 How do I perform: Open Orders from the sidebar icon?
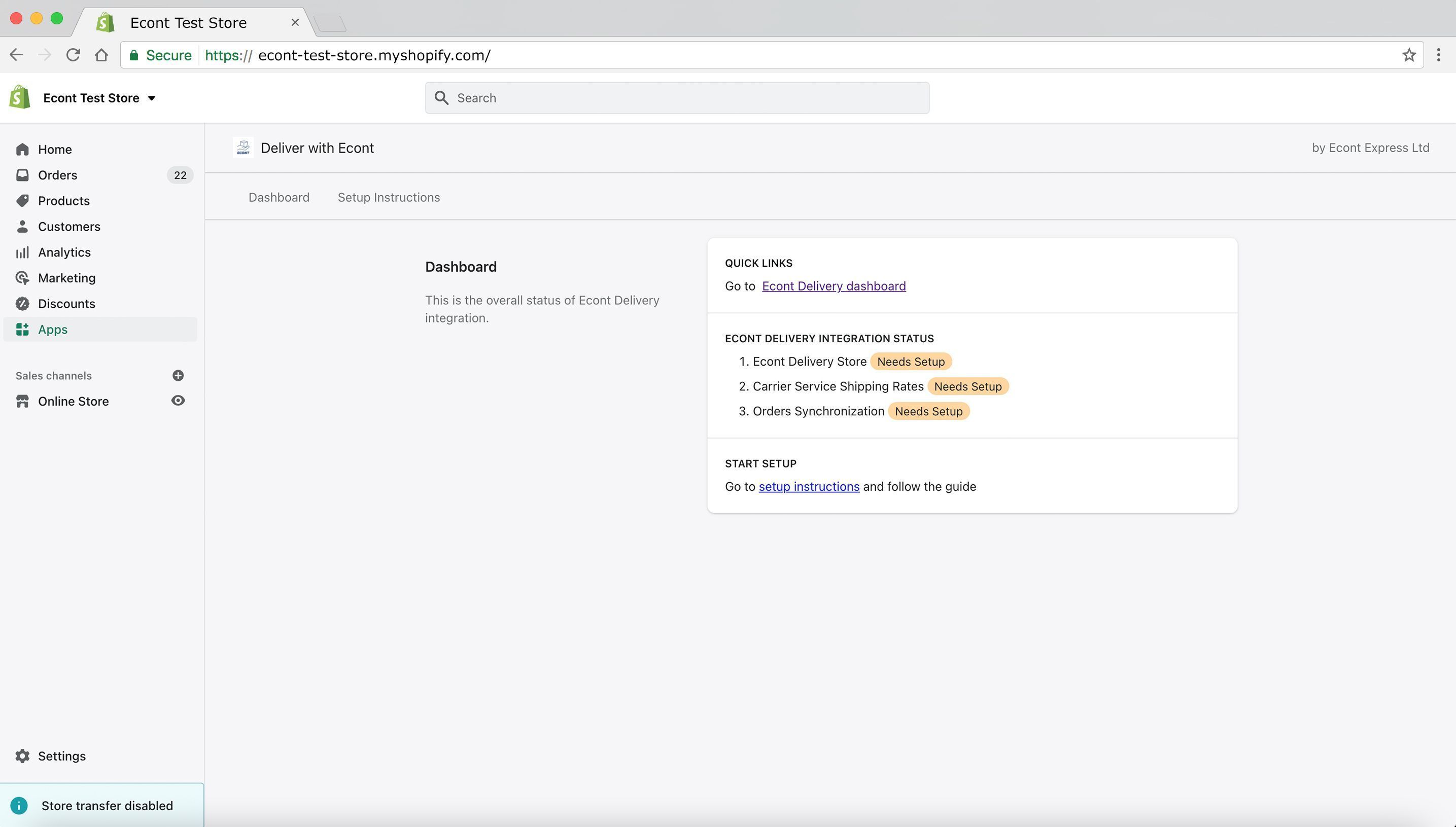22,175
